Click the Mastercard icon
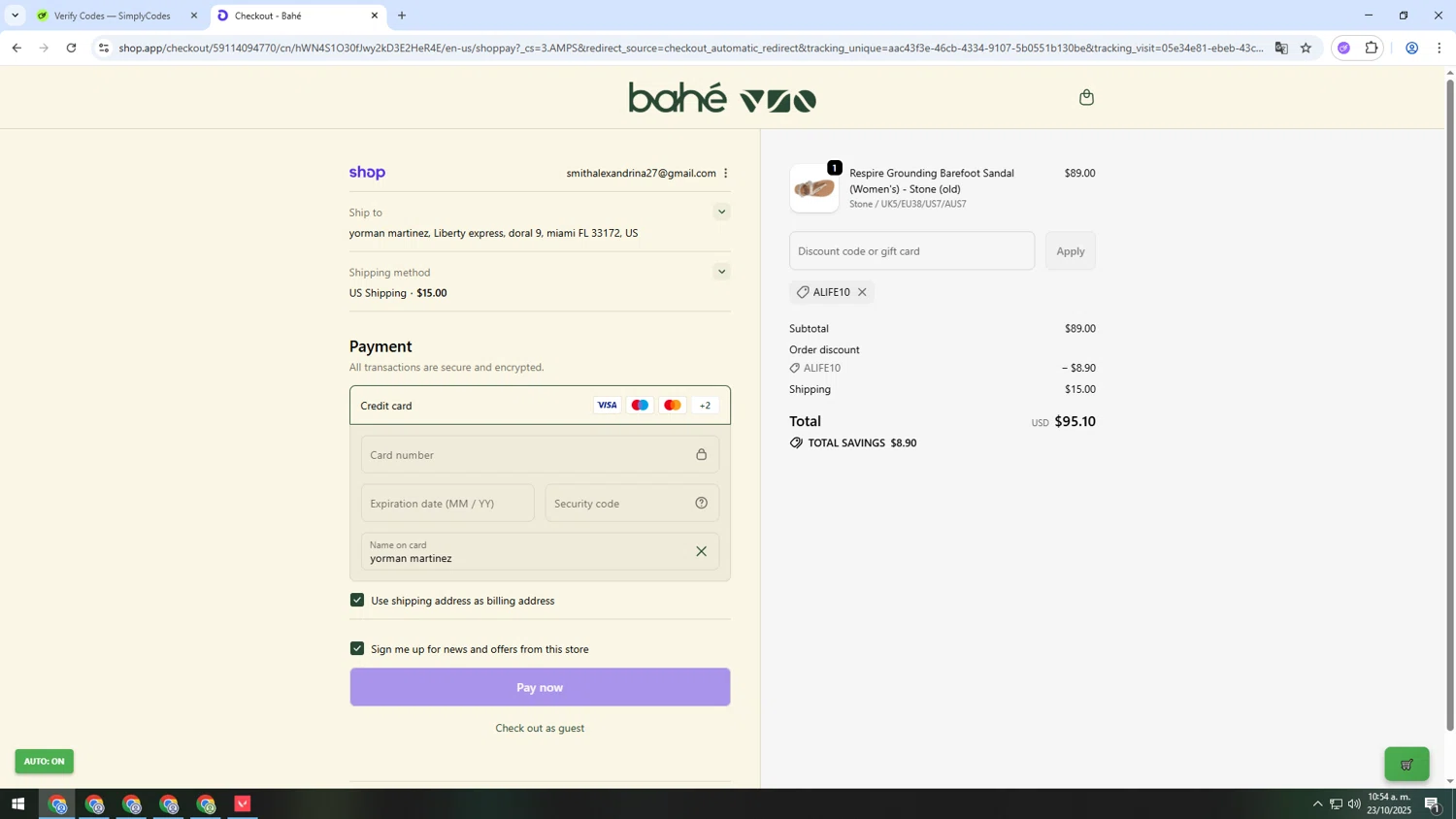The image size is (1456, 819). [x=673, y=406]
